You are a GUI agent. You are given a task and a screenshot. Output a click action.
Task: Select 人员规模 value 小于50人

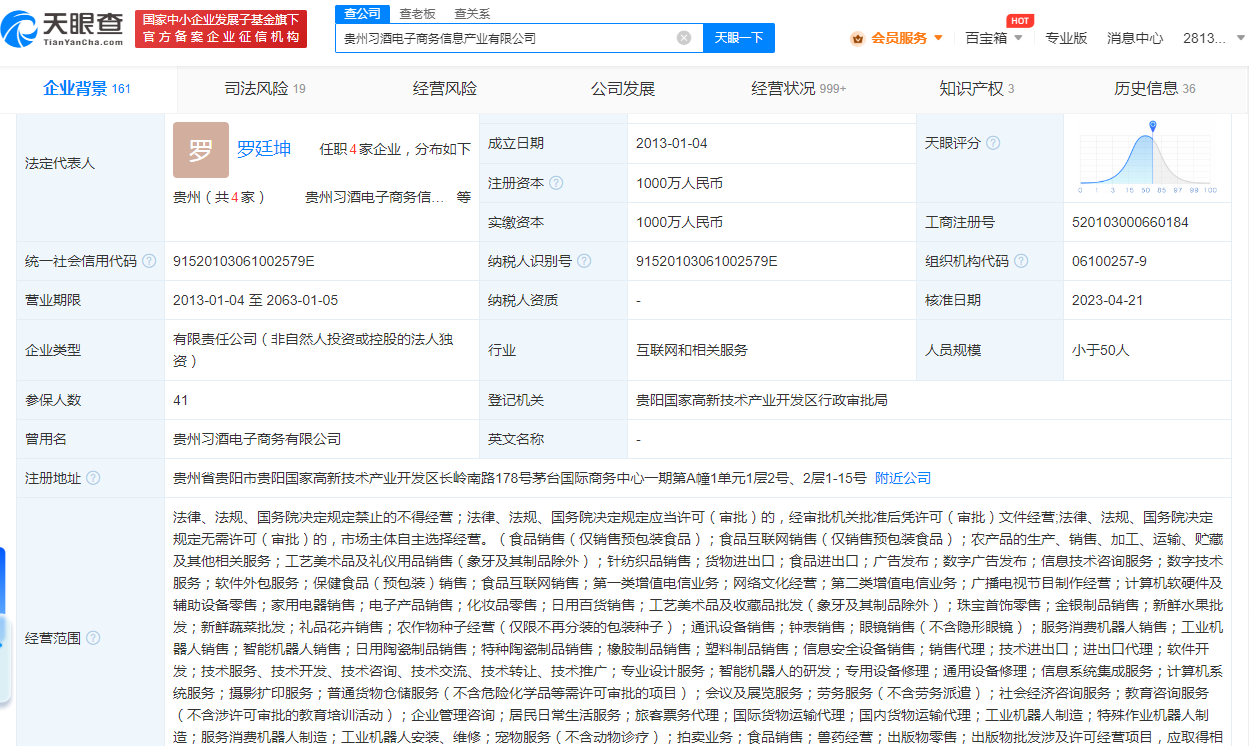pyautogui.click(x=1100, y=350)
